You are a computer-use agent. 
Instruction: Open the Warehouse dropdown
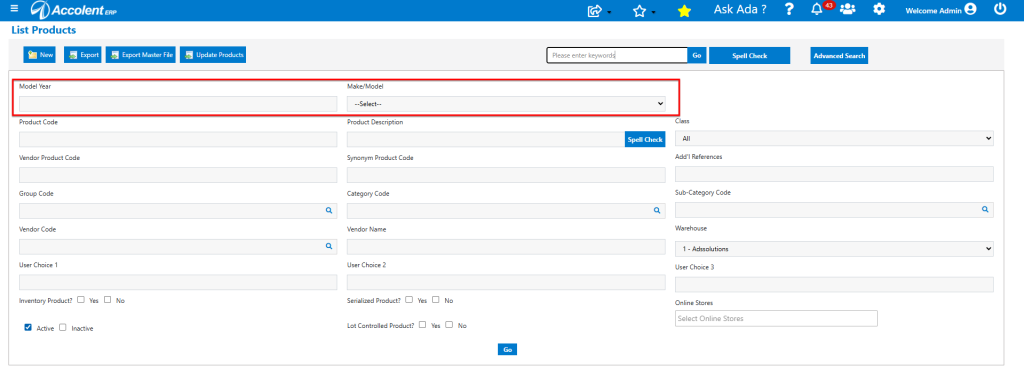click(834, 249)
